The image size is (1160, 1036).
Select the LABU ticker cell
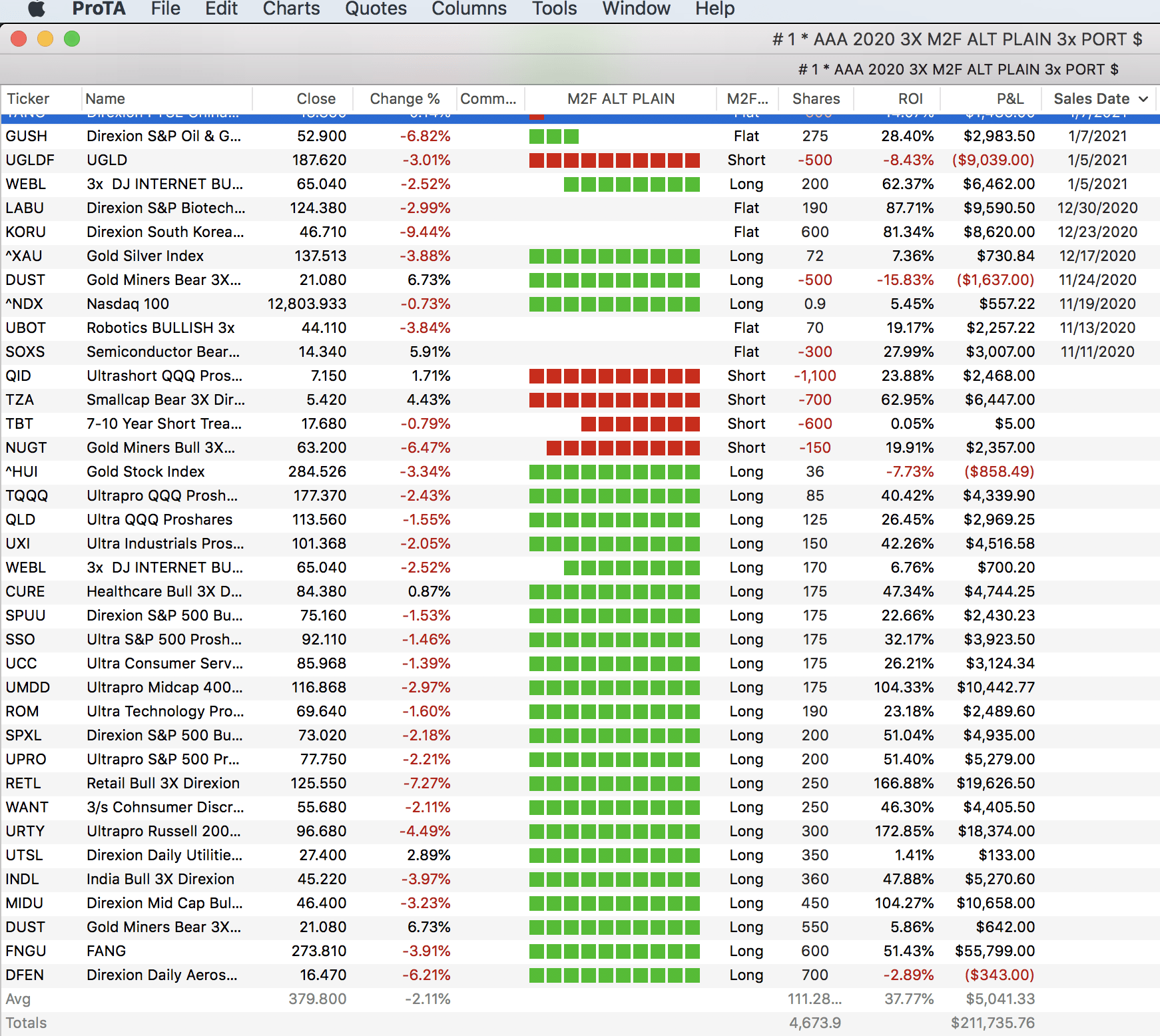pyautogui.click(x=25, y=208)
